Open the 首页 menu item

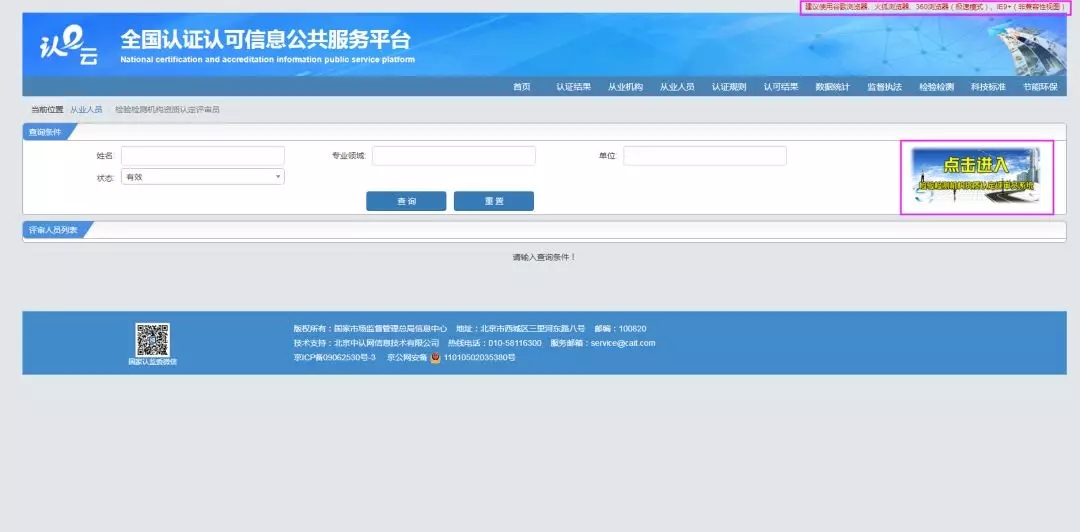click(521, 87)
